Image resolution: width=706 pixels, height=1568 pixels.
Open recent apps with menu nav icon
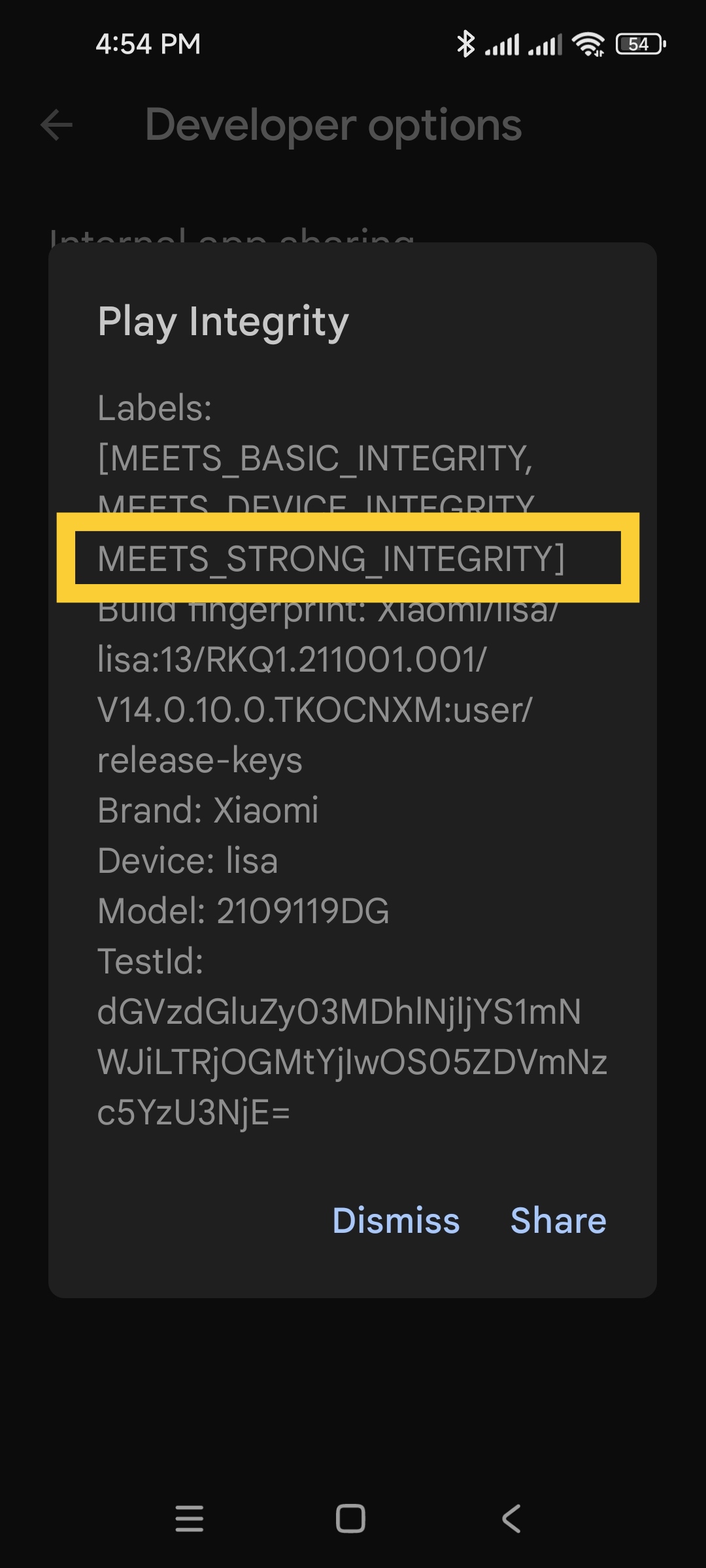tap(190, 1518)
